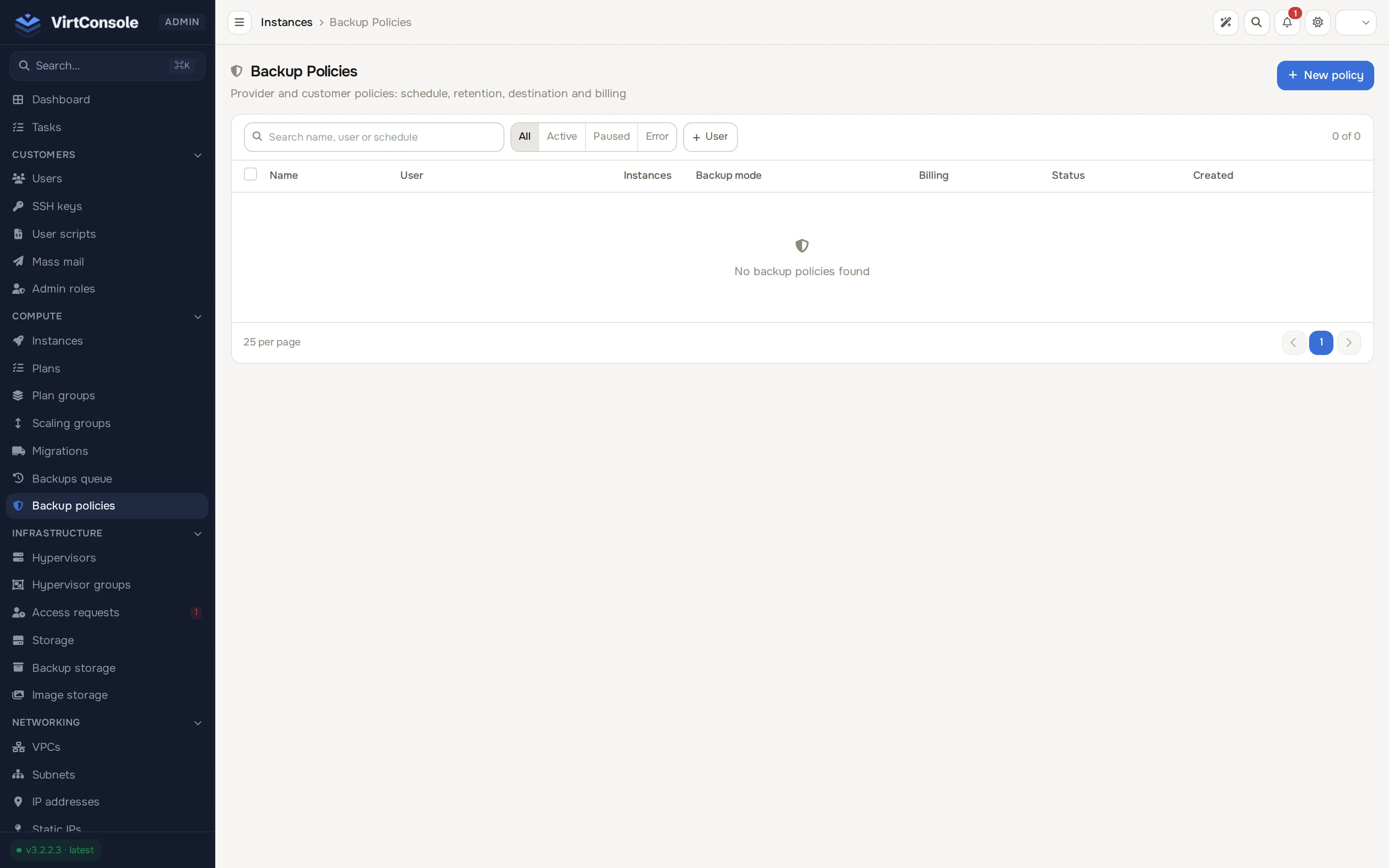The width and height of the screenshot is (1389, 868).
Task: Focus the search name, user or schedule field
Action: [374, 137]
